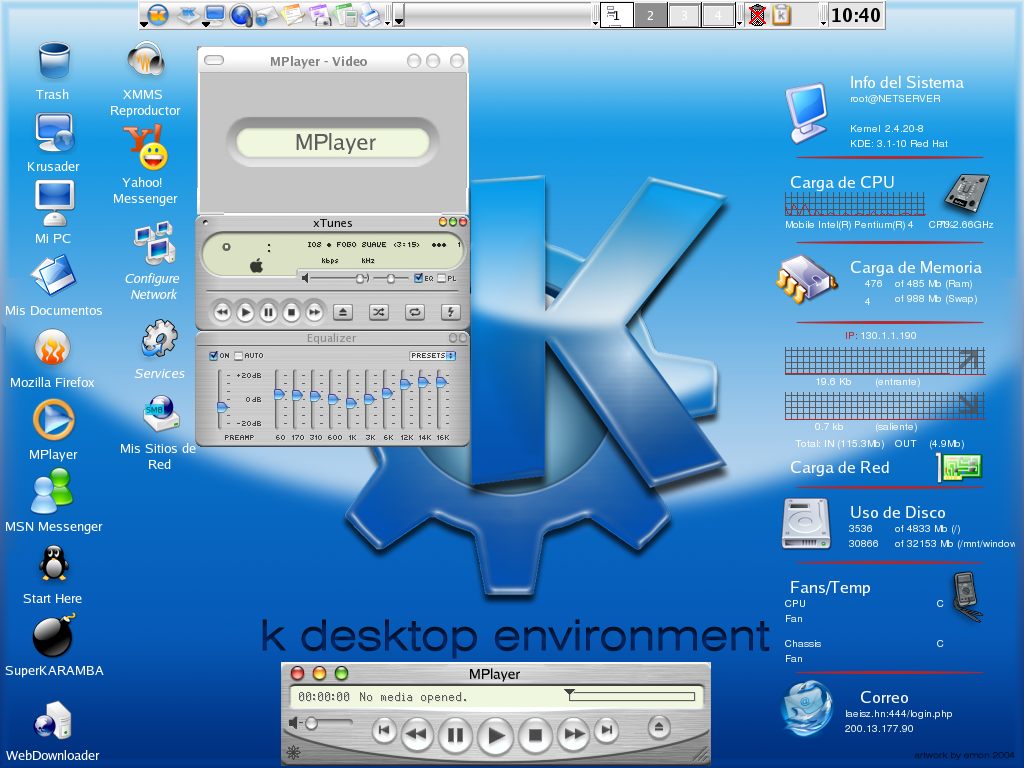The image size is (1024, 768).
Task: Skip to next track in xTunes
Action: coord(314,312)
